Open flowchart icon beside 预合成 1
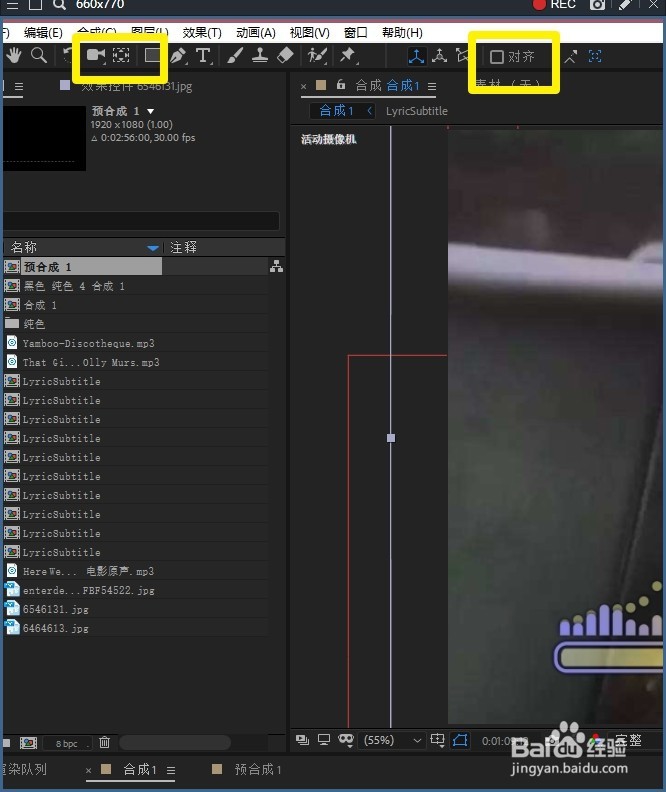The width and height of the screenshot is (666, 792). [x=276, y=266]
